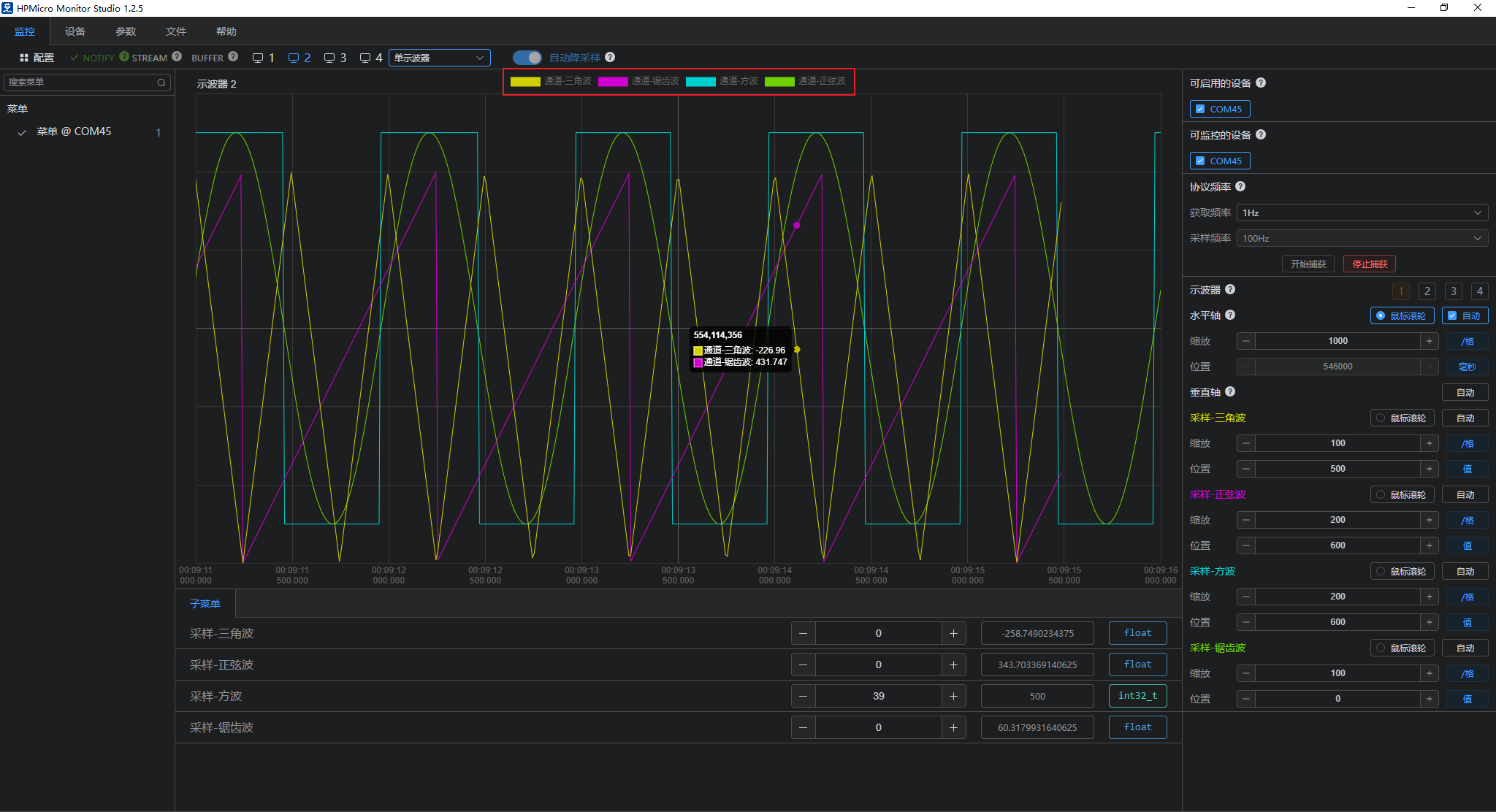Uncheck COM45 under 可监控的设备

[1200, 161]
